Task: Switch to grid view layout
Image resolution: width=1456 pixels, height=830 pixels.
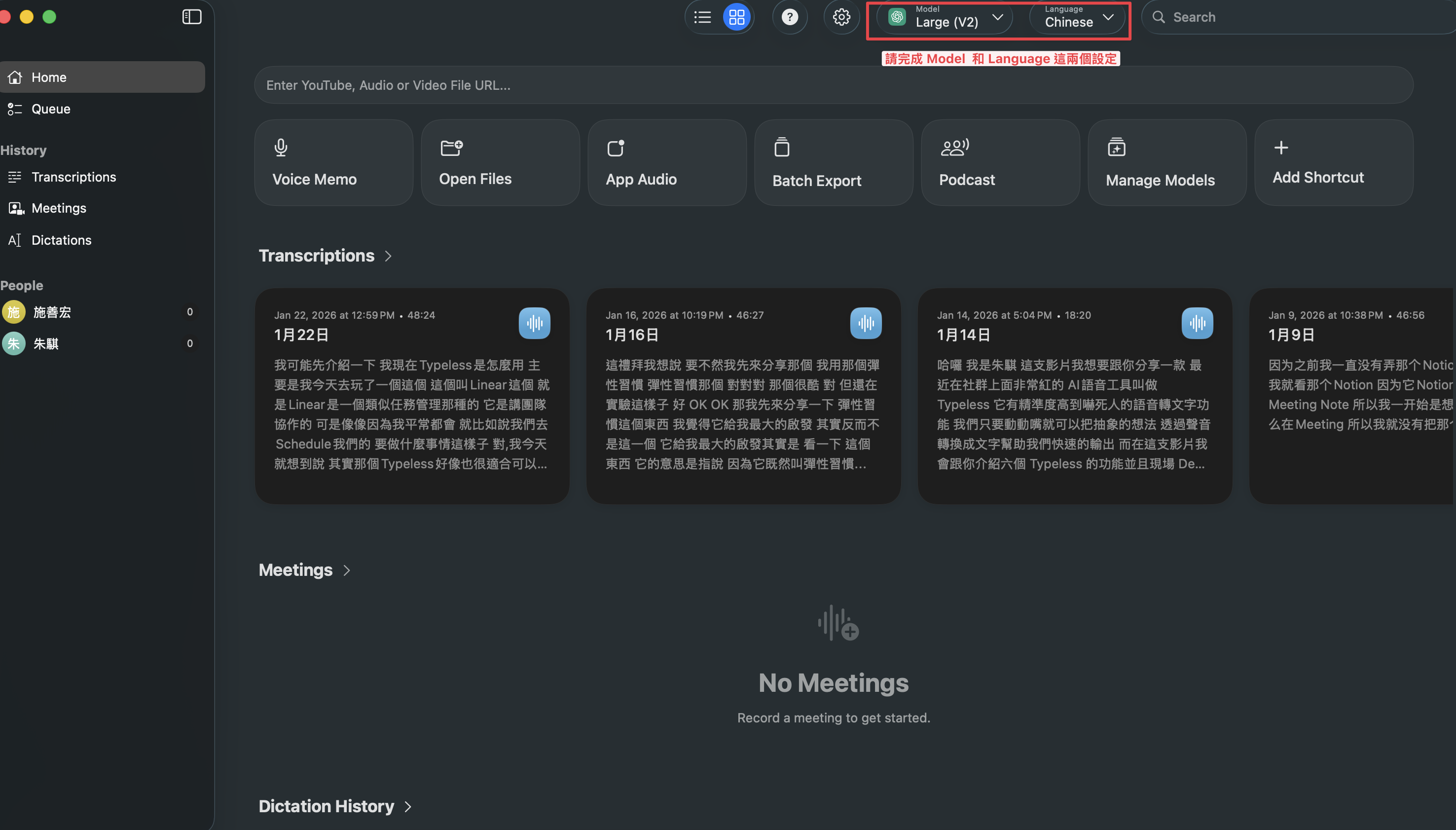Action: (736, 17)
